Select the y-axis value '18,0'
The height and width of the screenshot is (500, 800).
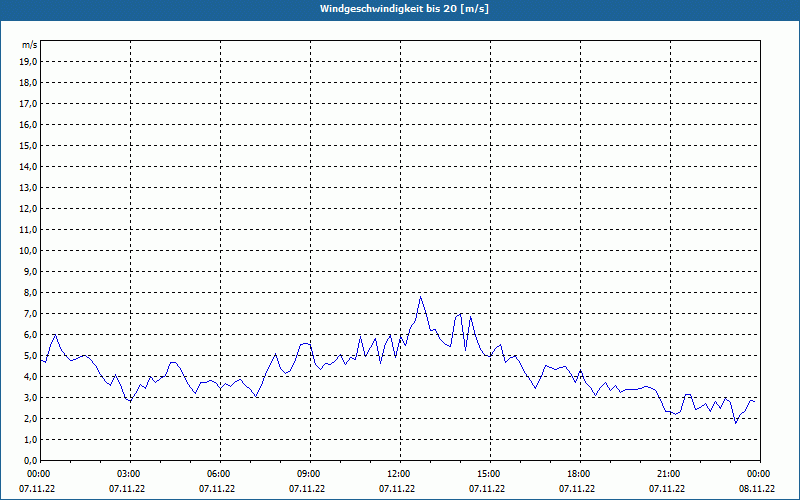[29, 83]
